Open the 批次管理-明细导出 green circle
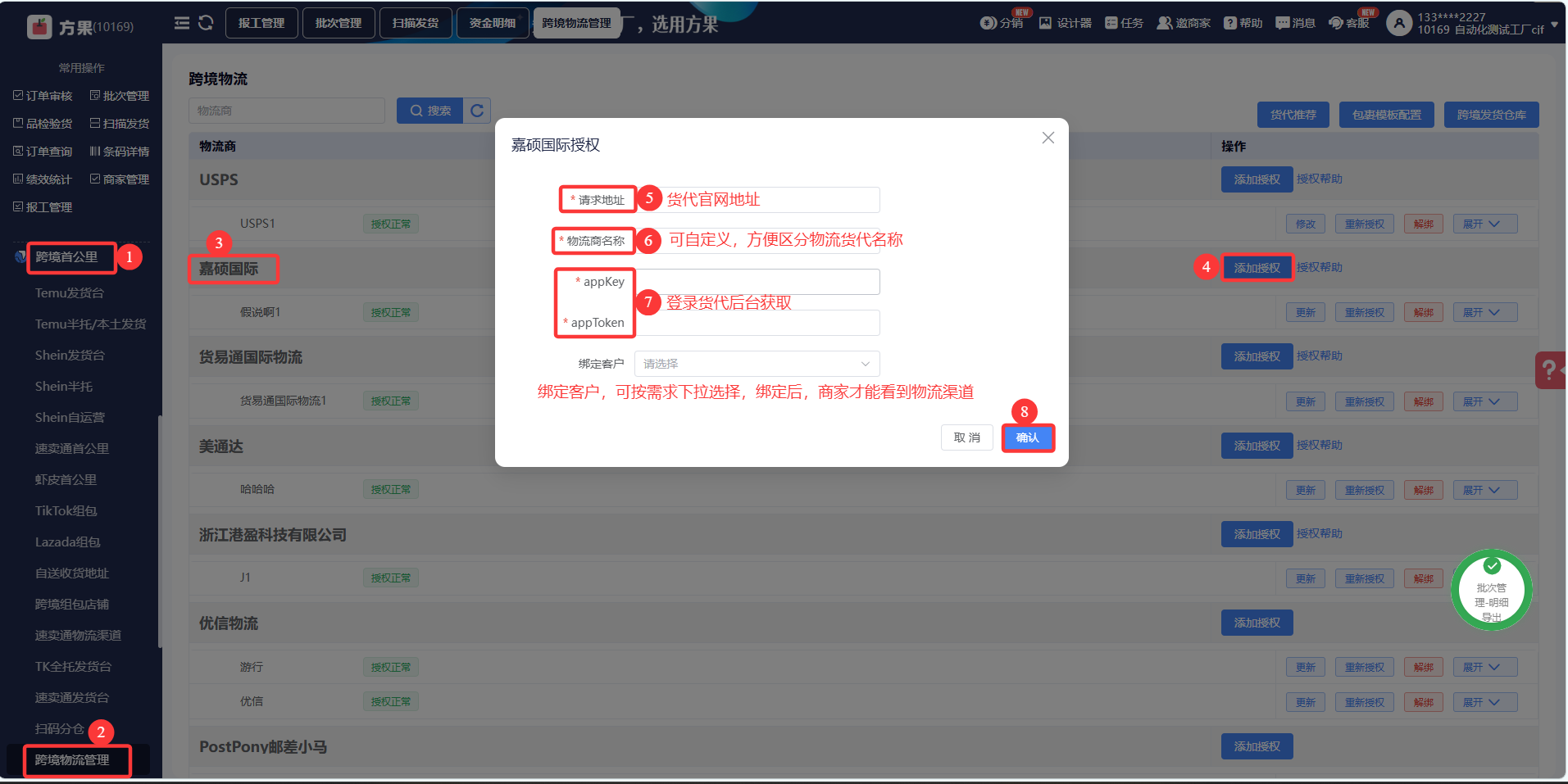The width and height of the screenshot is (1568, 784). tap(1491, 591)
